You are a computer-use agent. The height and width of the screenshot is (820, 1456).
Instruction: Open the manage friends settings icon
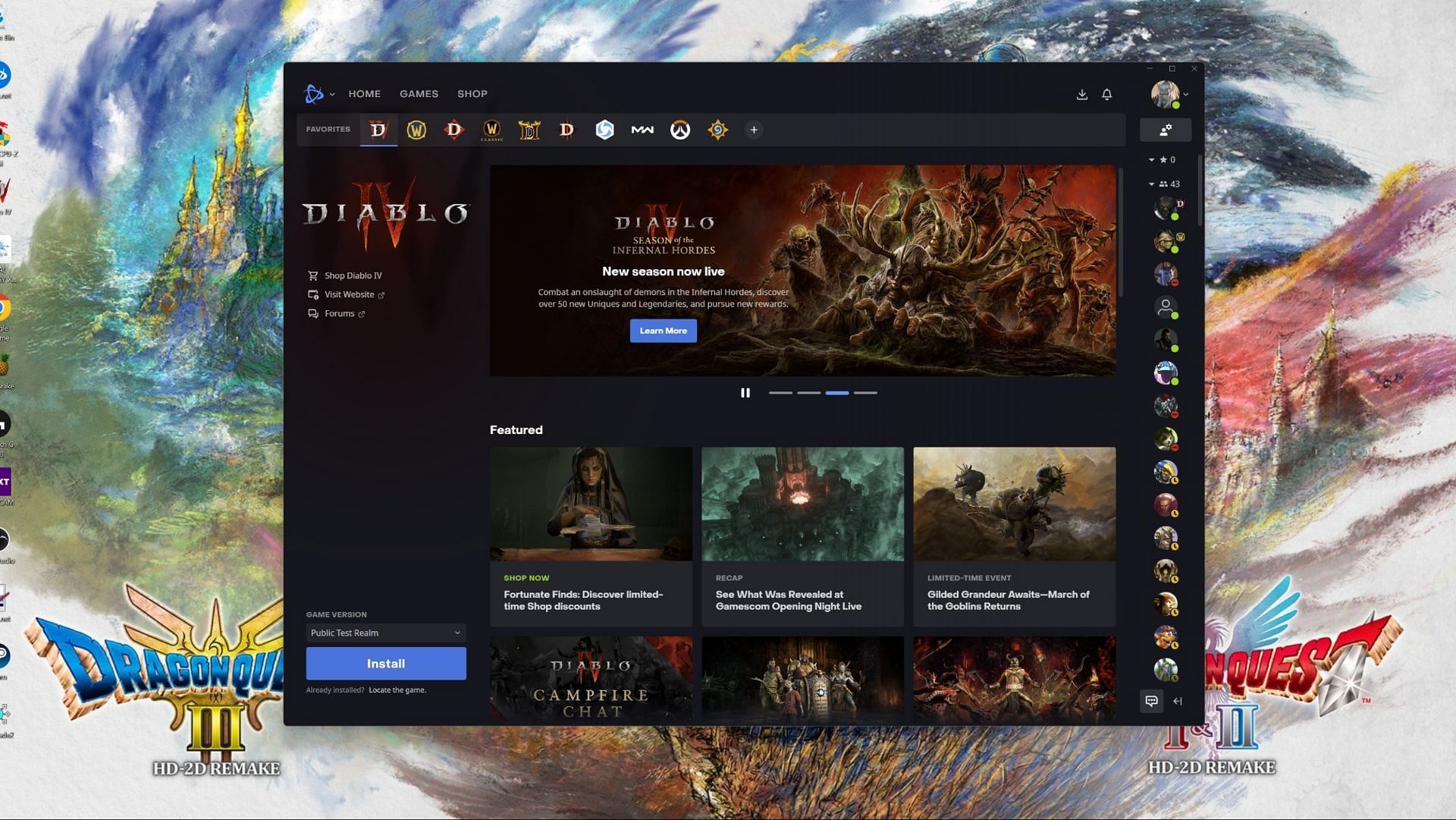[x=1166, y=130]
